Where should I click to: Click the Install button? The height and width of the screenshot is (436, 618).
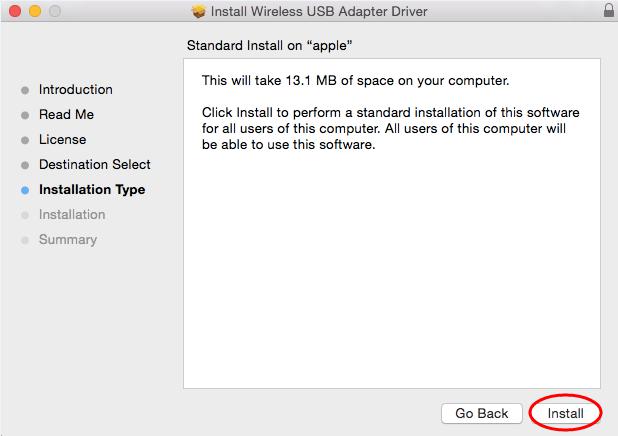pyautogui.click(x=565, y=413)
